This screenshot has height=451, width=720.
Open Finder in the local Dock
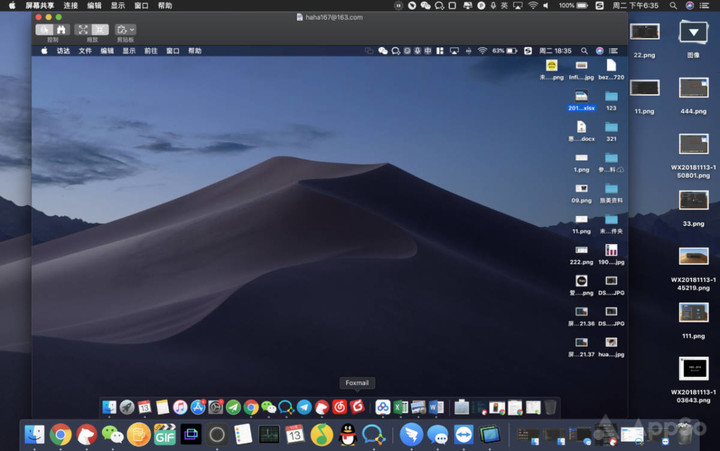35,434
